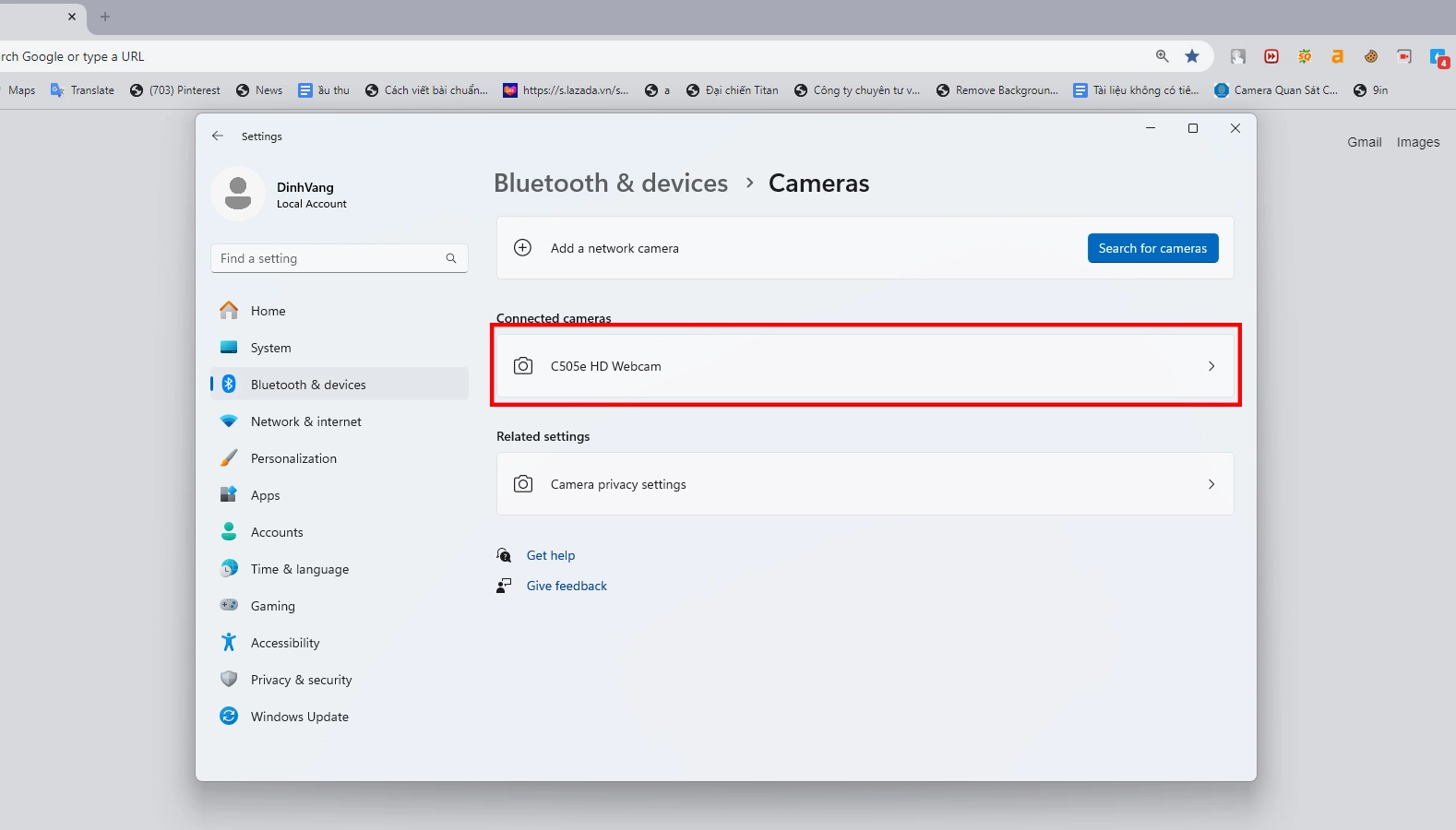This screenshot has height=830, width=1456.
Task: Click the Accessibility figure icon in sidebar
Action: pos(229,643)
